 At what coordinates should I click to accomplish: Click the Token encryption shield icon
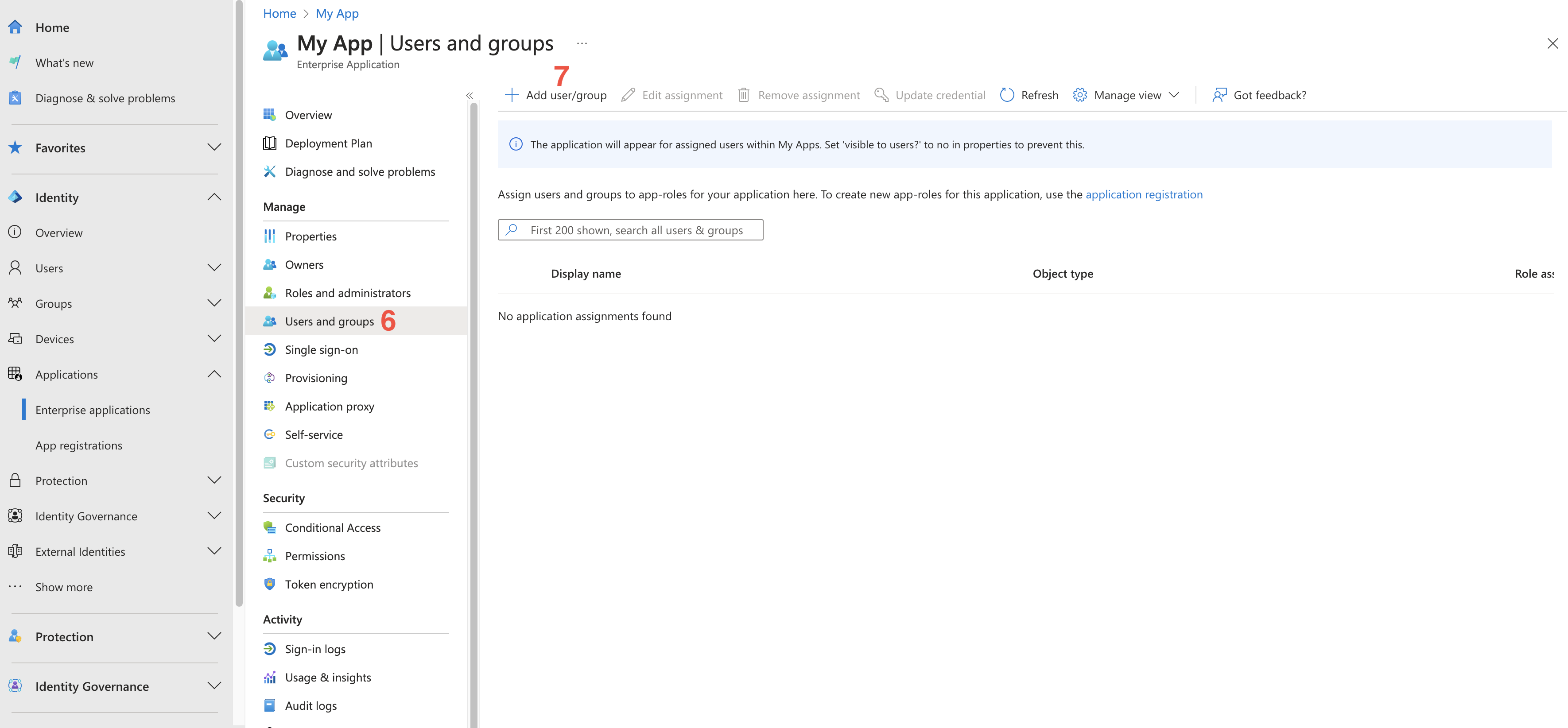tap(270, 584)
